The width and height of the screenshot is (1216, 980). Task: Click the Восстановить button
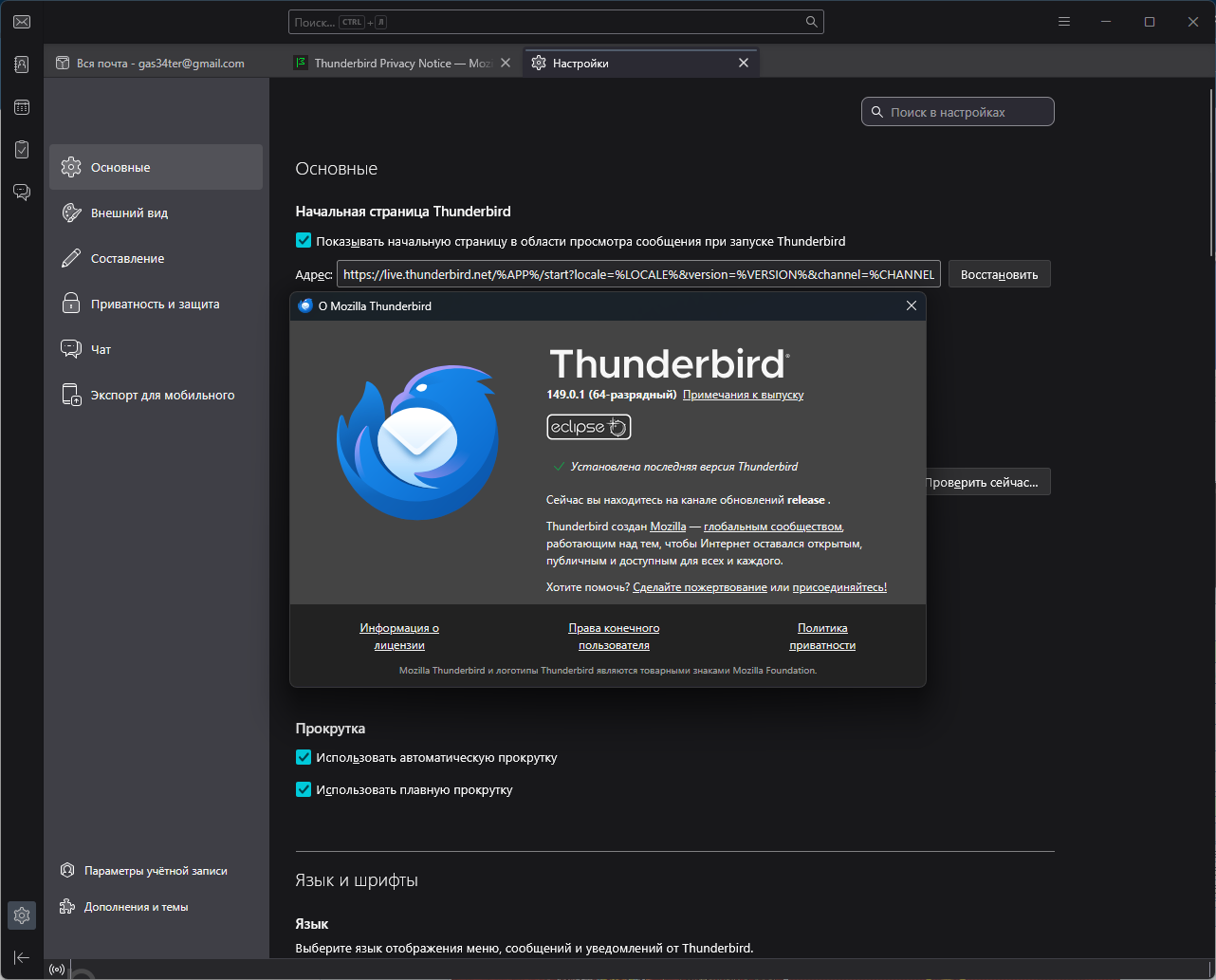click(999, 275)
